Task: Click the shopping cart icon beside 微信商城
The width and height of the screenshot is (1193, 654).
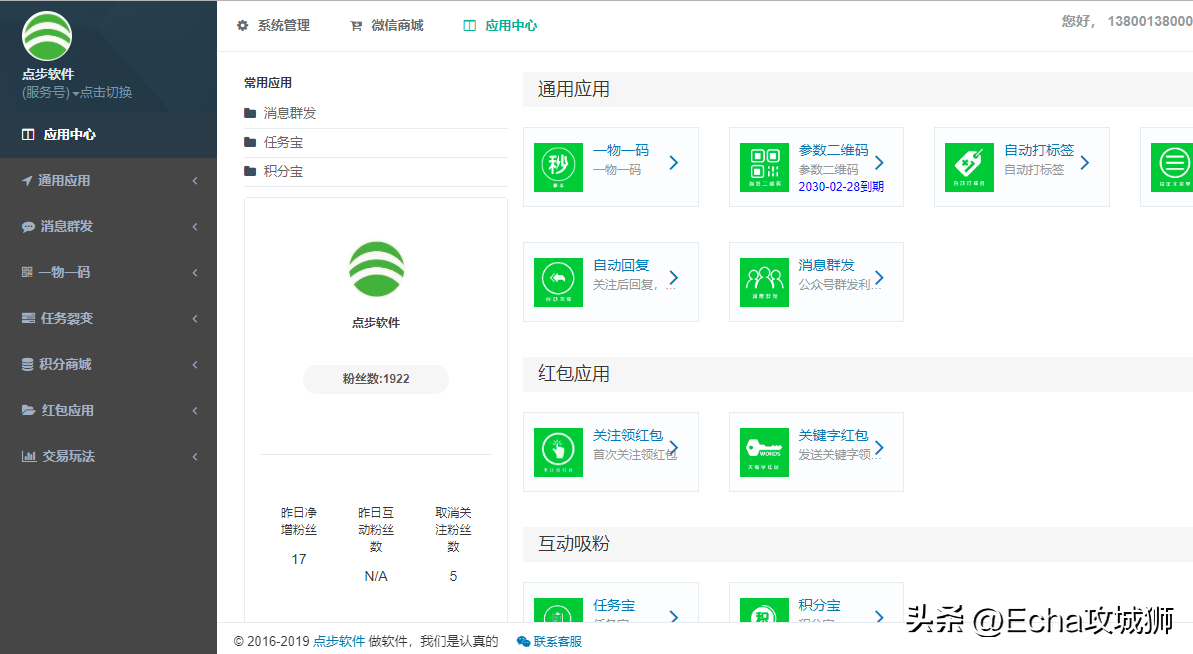Action: coord(355,26)
